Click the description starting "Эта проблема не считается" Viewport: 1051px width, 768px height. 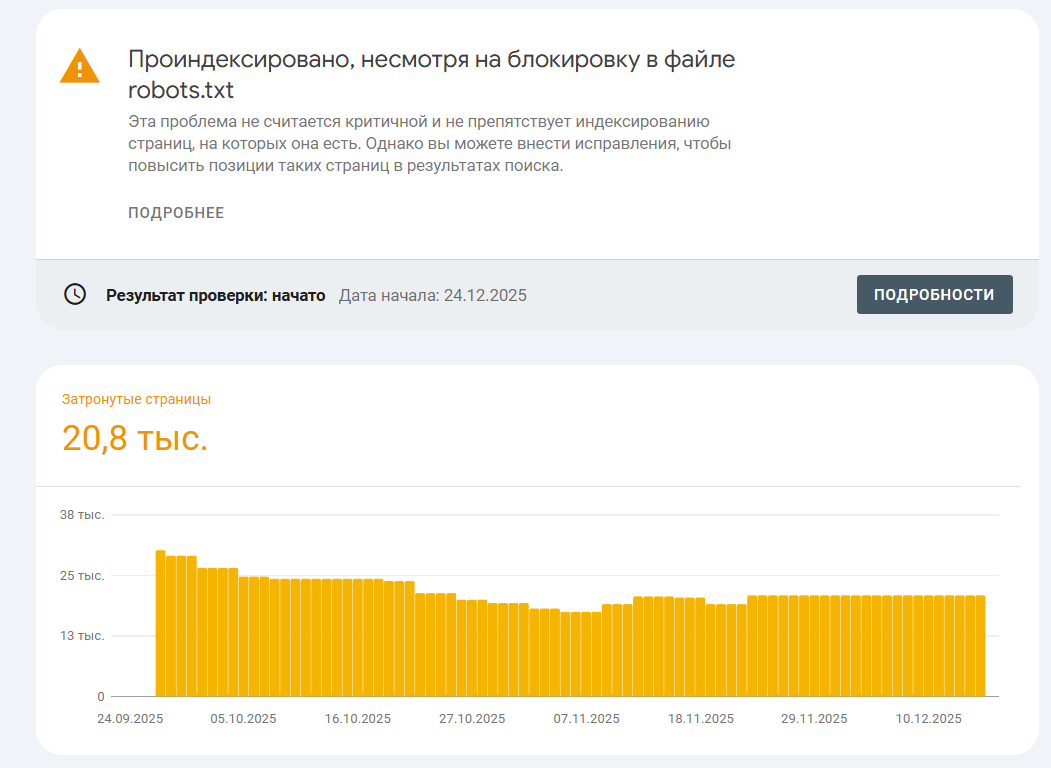(x=430, y=143)
